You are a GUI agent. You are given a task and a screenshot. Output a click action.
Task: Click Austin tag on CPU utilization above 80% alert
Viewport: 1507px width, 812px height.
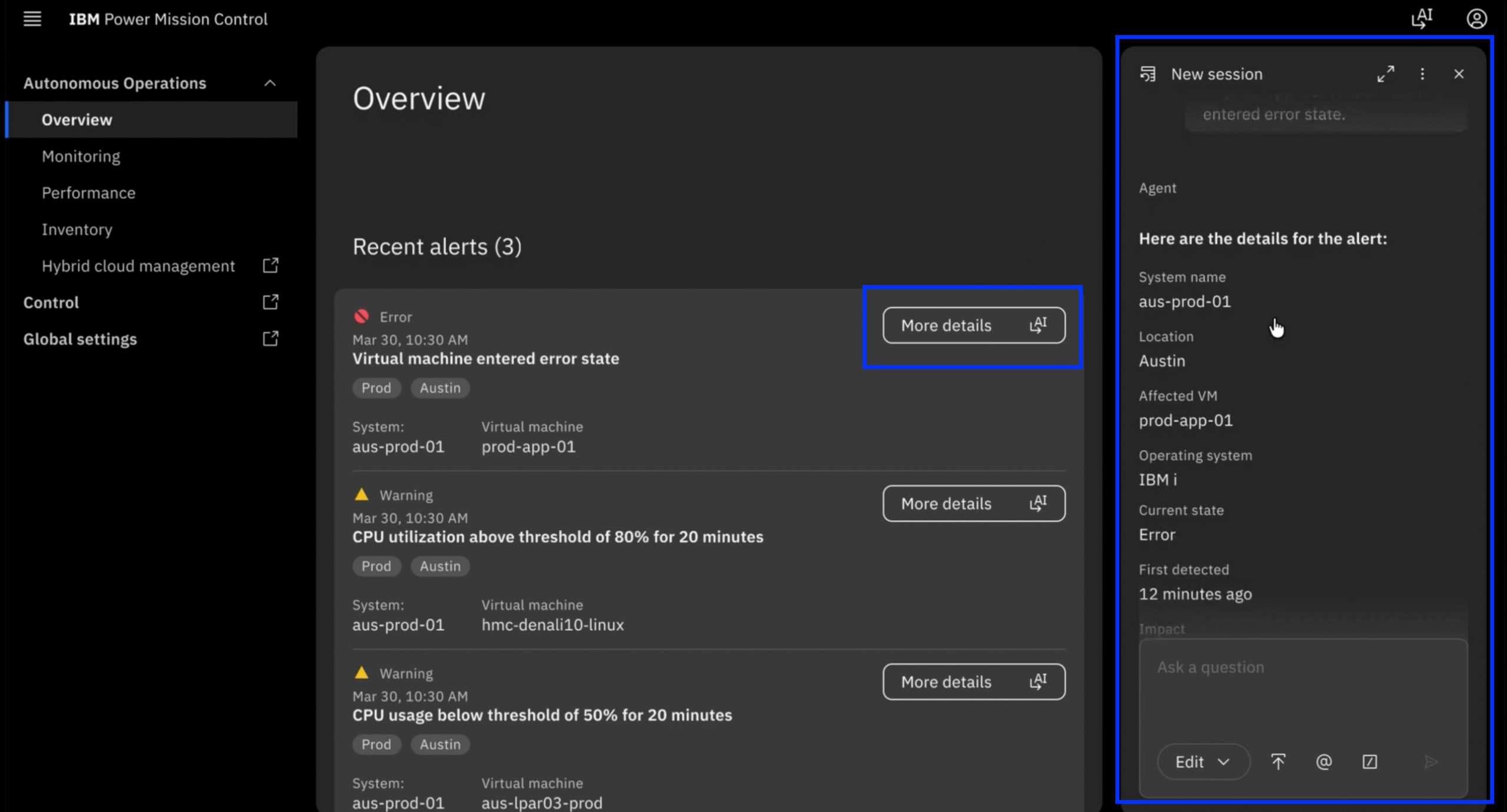[x=440, y=566]
